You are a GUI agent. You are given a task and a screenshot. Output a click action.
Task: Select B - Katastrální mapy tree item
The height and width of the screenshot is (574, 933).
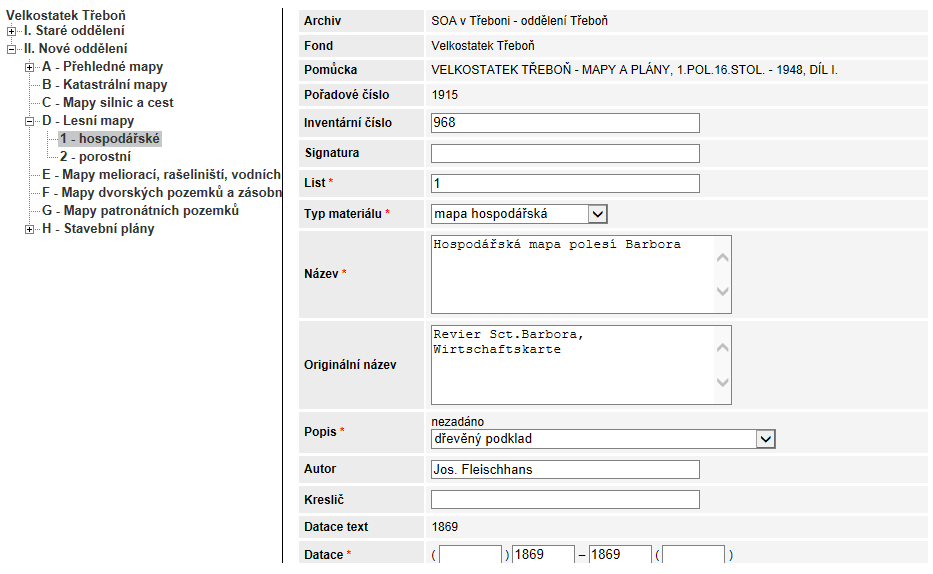[x=105, y=84]
